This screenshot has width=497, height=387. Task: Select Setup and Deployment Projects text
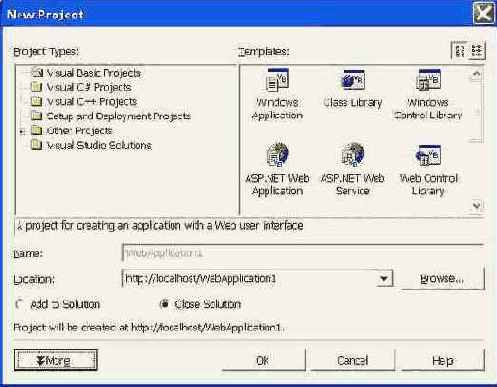(x=118, y=116)
